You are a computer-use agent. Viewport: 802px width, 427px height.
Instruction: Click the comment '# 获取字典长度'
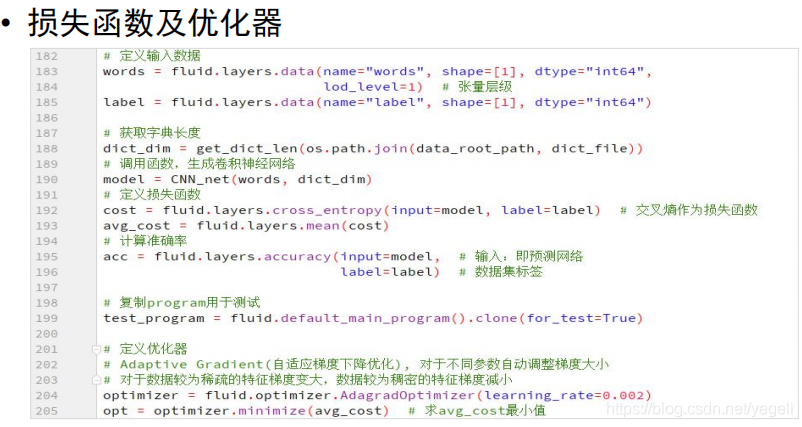(152, 133)
